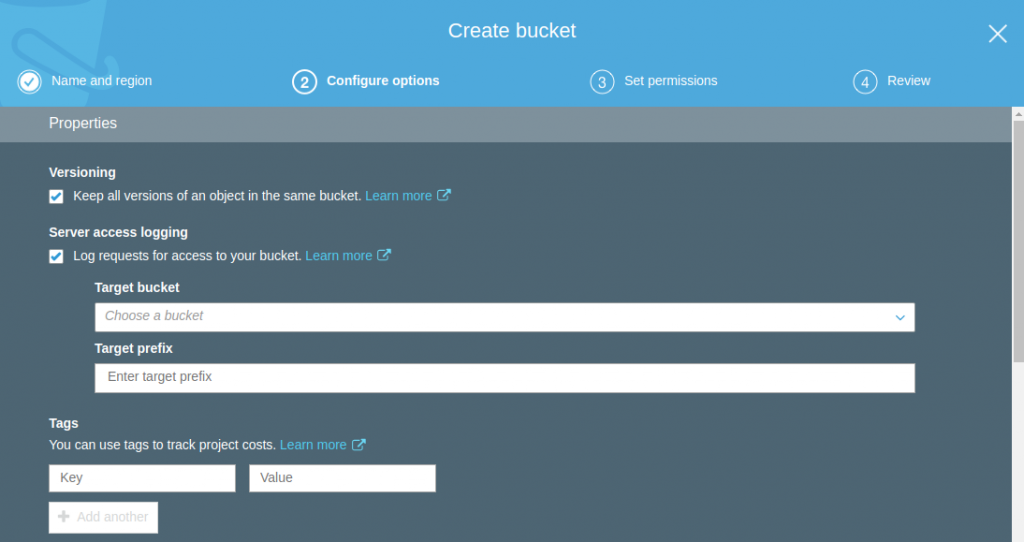Focus the tag Key field
1024x542 pixels.
point(142,478)
